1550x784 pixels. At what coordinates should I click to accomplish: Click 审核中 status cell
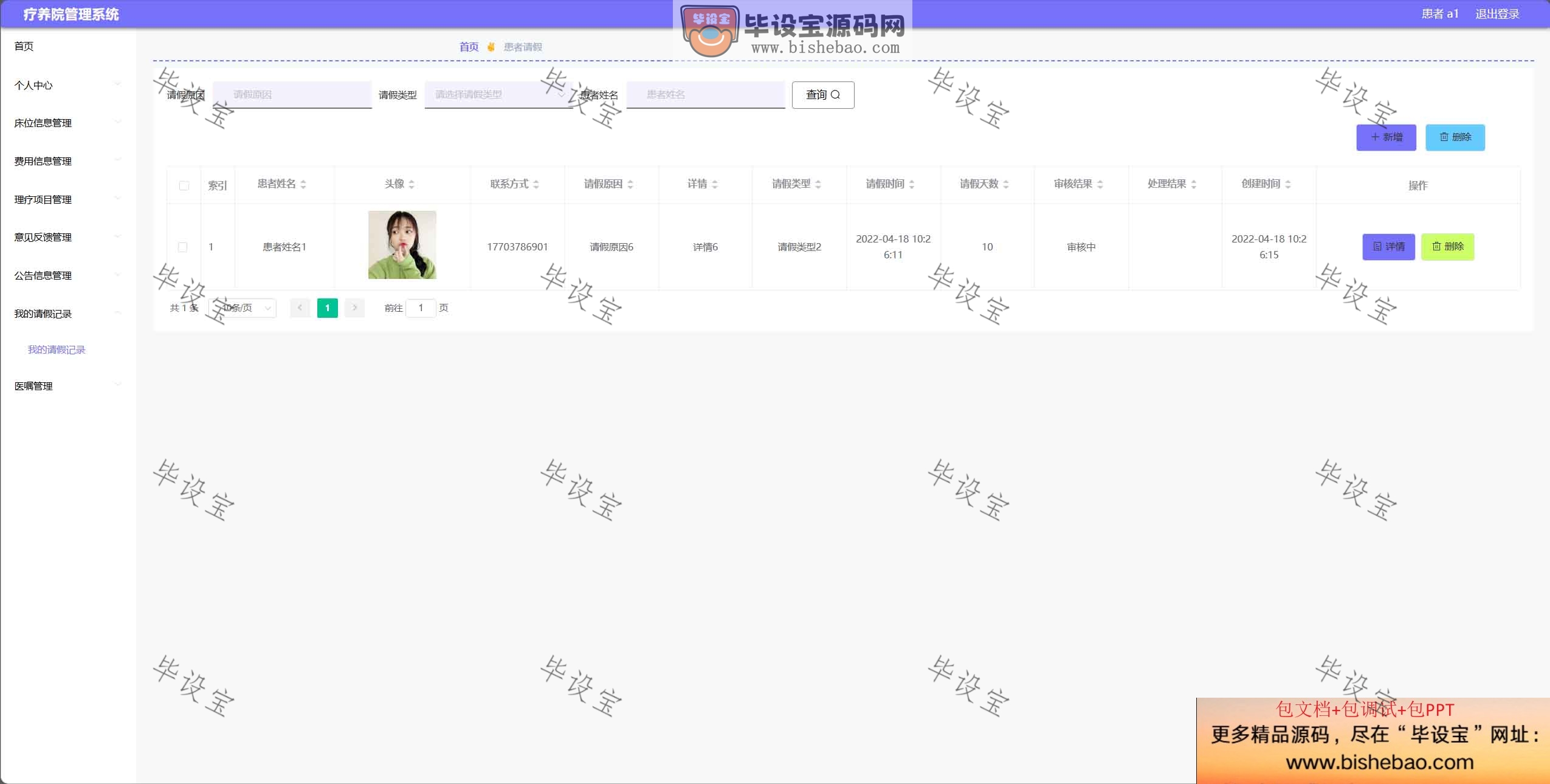pos(1081,247)
